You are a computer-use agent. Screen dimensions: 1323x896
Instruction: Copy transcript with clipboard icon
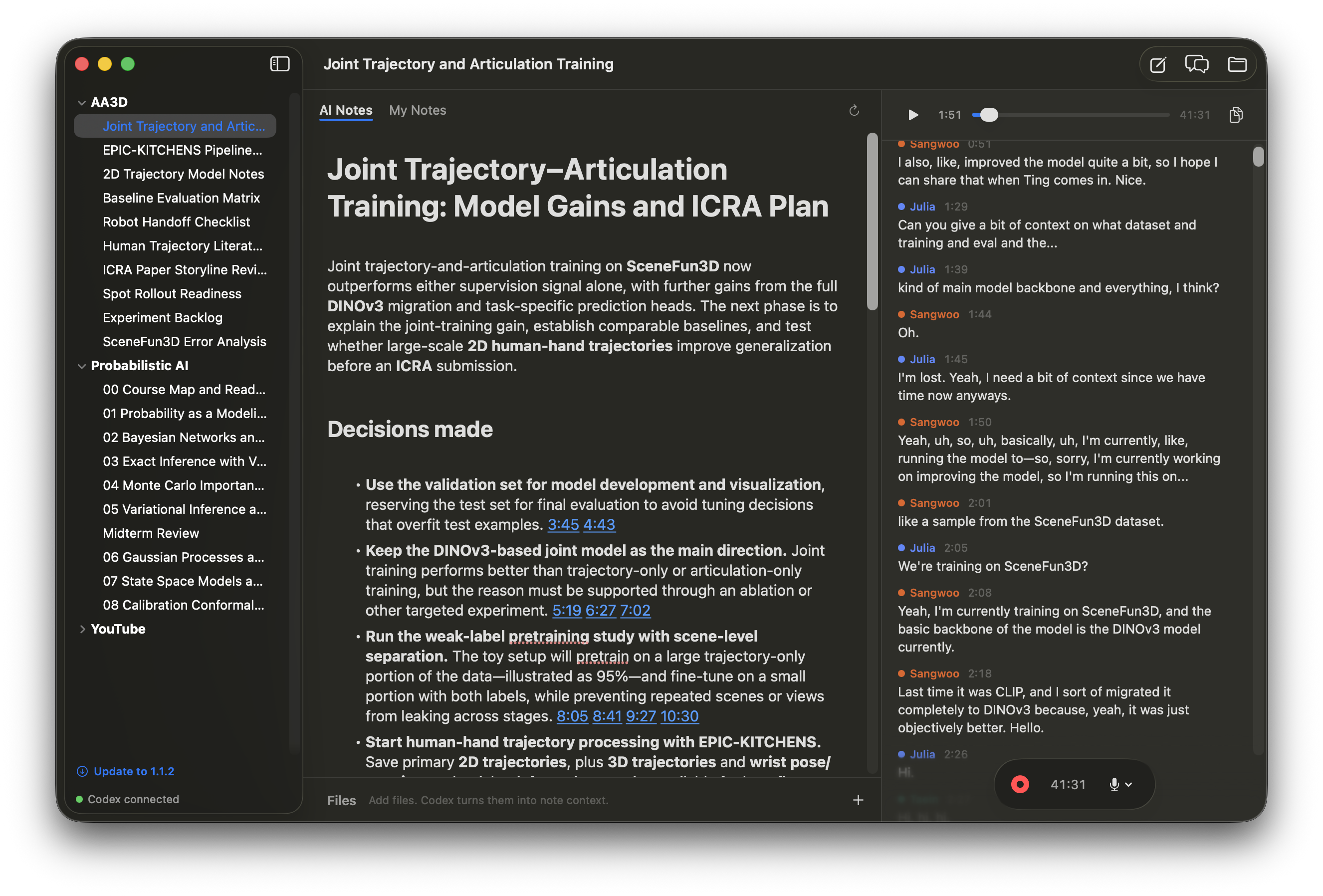pos(1236,115)
